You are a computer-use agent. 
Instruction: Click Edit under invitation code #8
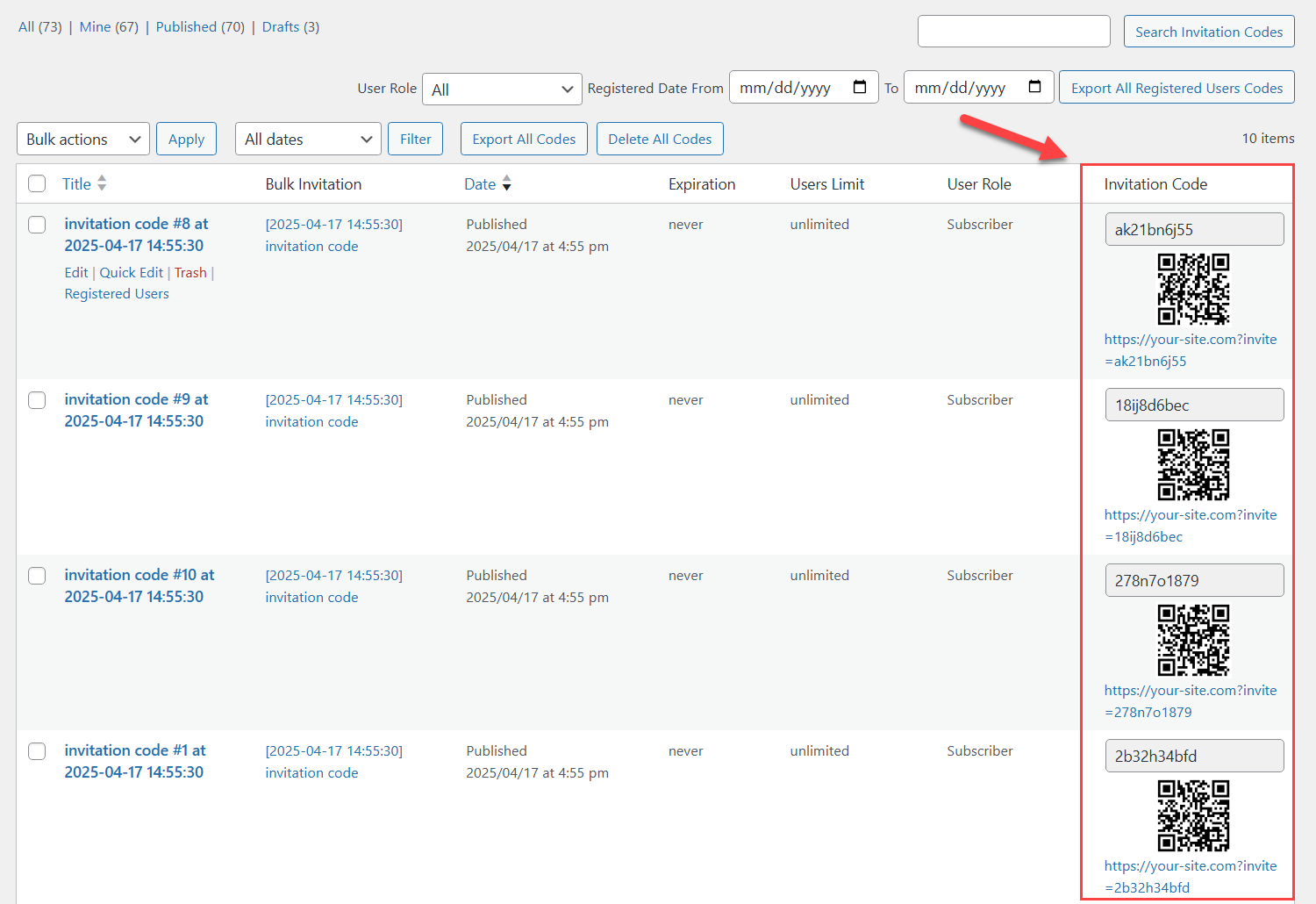[x=76, y=272]
